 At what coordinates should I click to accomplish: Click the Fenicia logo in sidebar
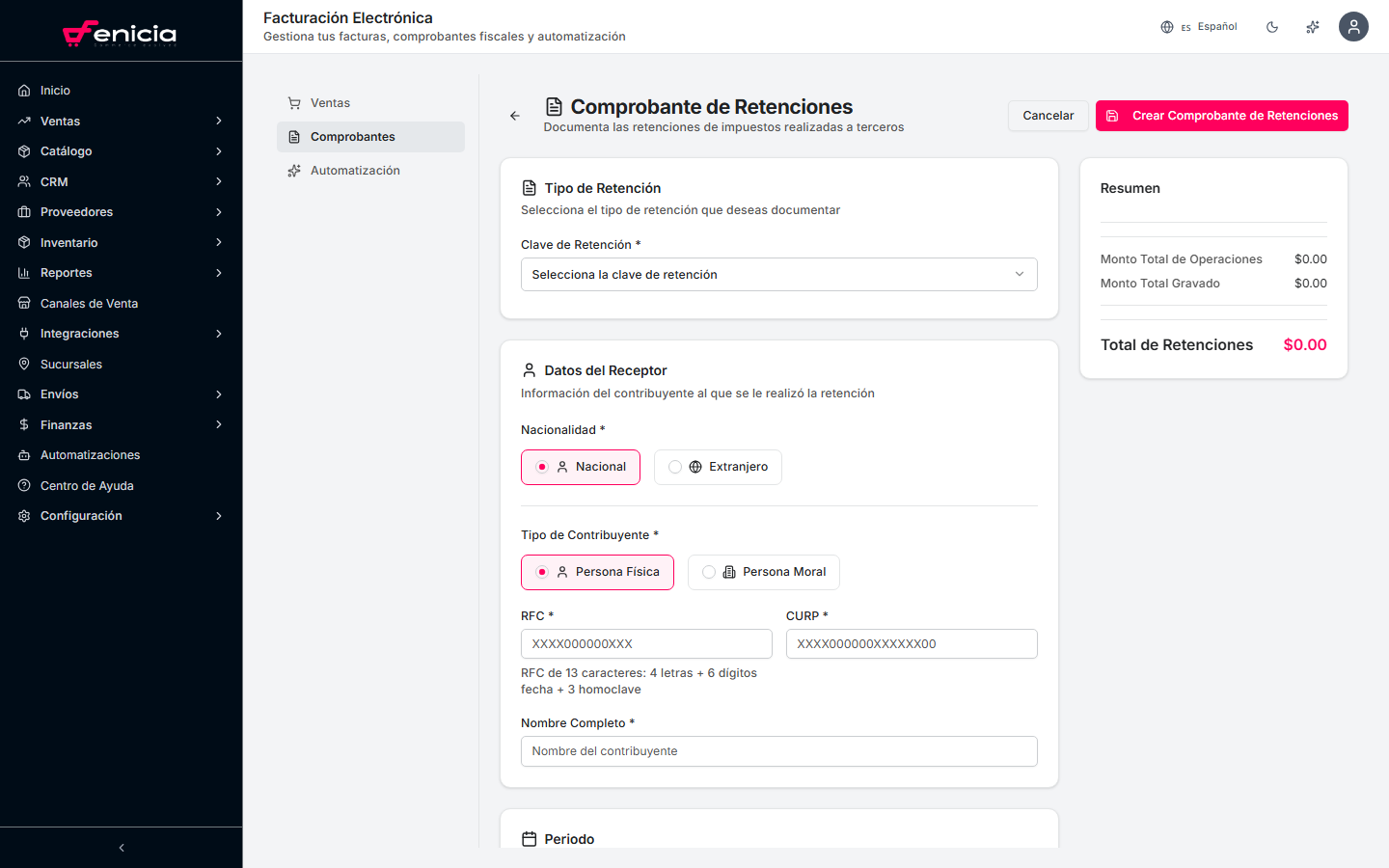point(121,32)
